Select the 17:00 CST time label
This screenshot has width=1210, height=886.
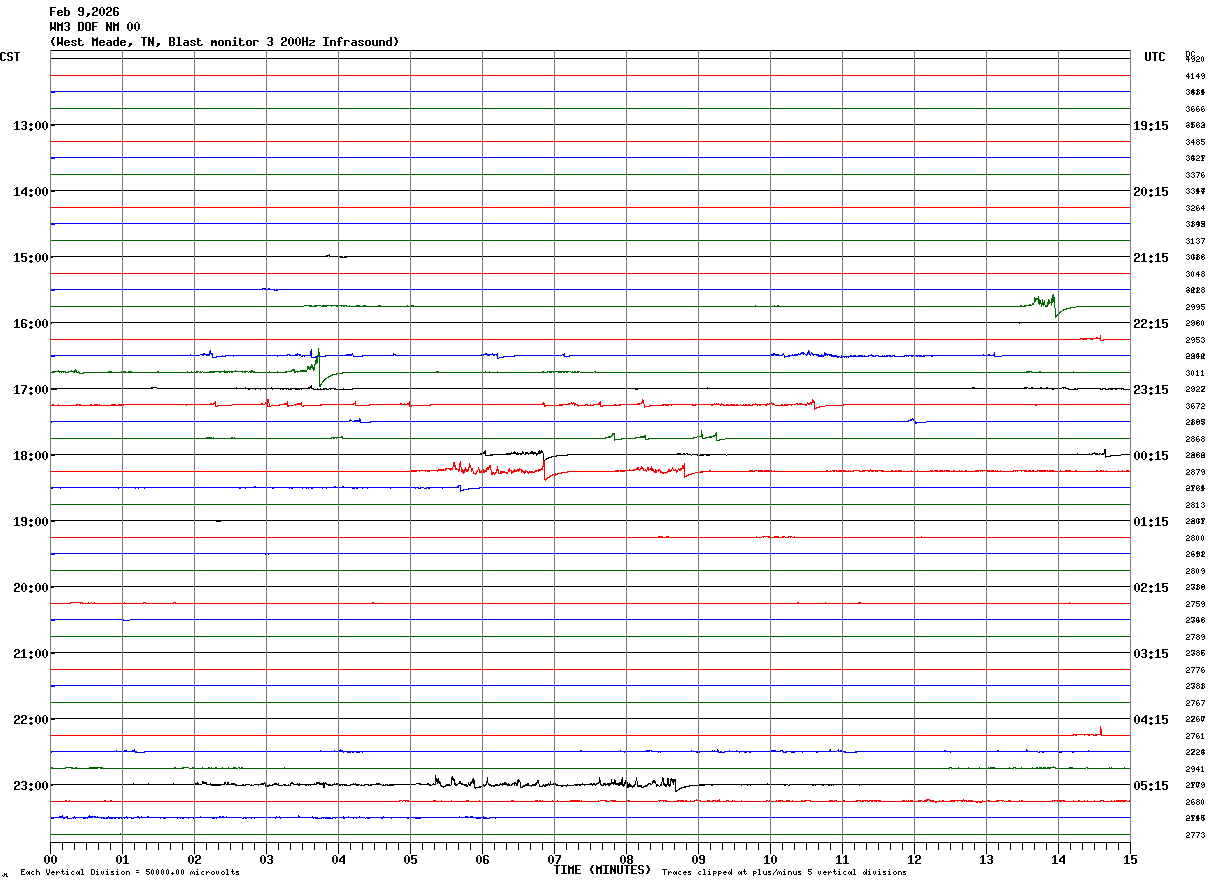pos(30,390)
